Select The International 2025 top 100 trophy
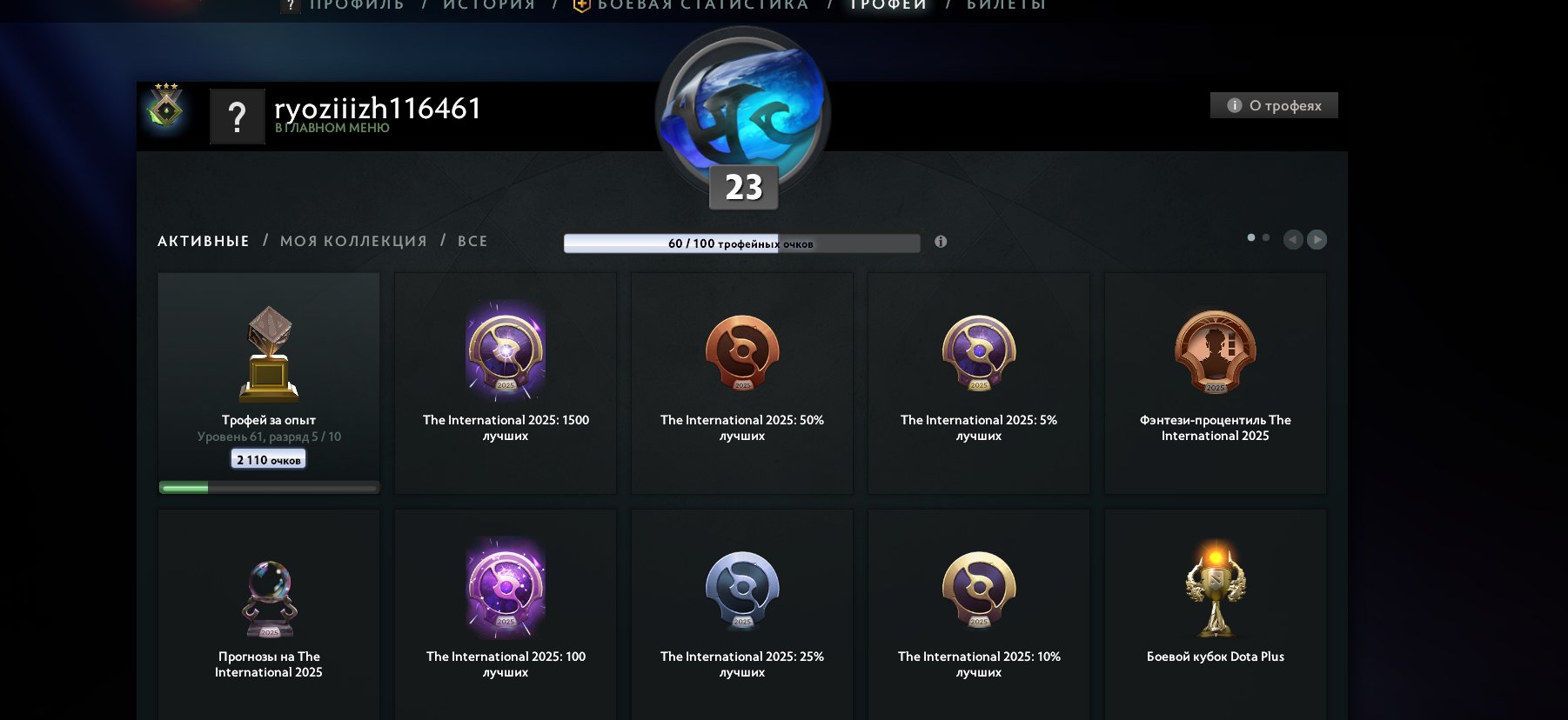The height and width of the screenshot is (720, 1568). pyautogui.click(x=506, y=615)
